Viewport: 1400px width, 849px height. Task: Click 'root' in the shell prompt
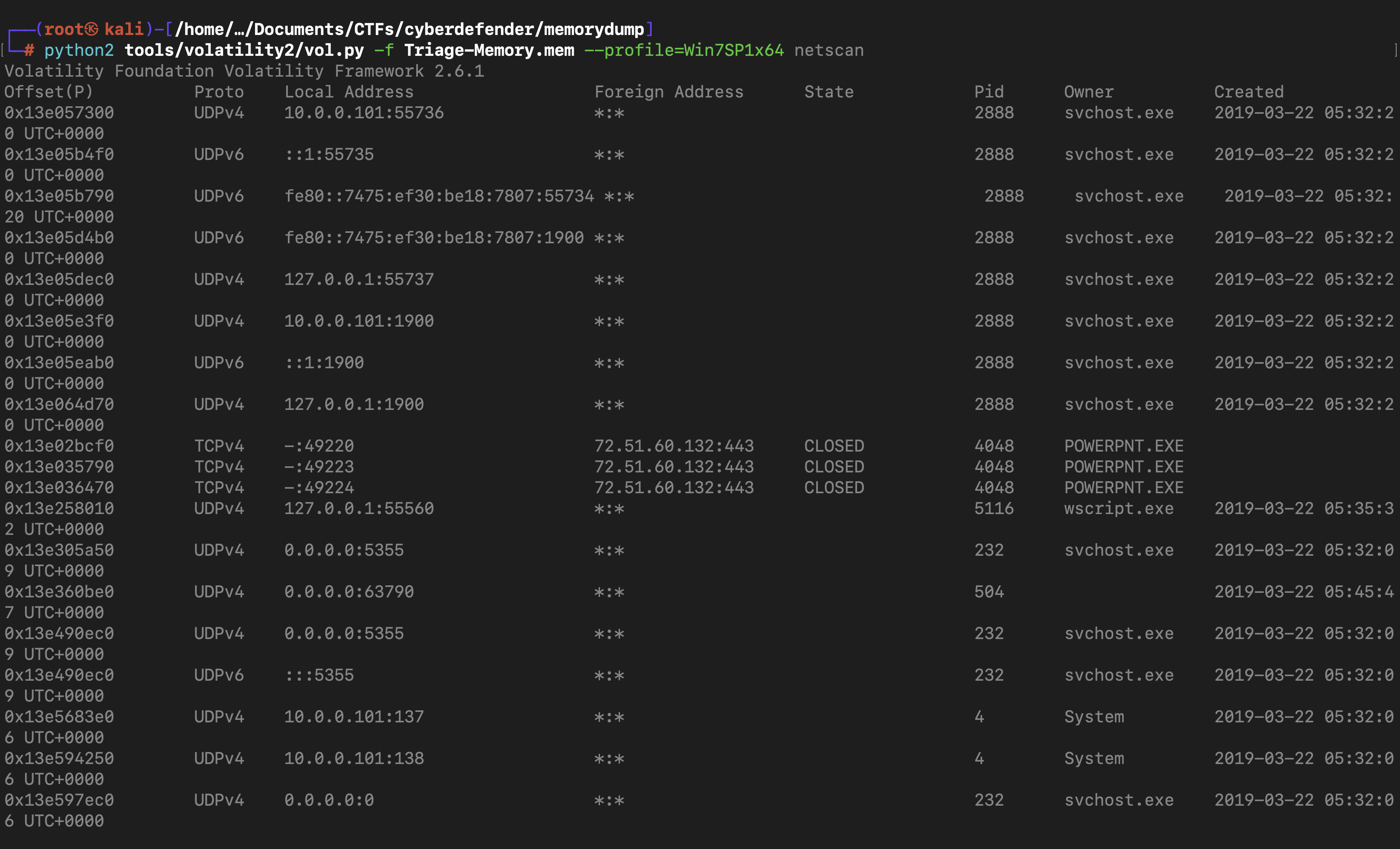pos(64,30)
